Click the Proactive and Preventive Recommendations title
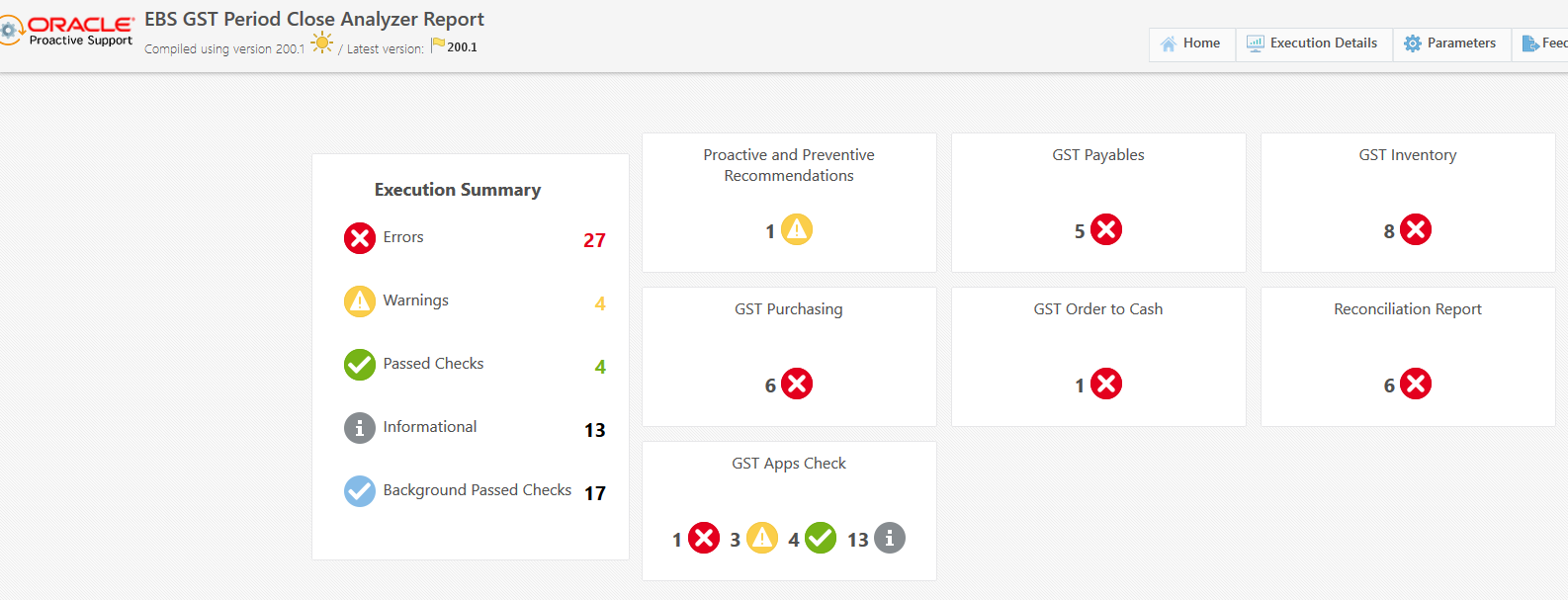Image resolution: width=1568 pixels, height=600 pixels. [789, 165]
